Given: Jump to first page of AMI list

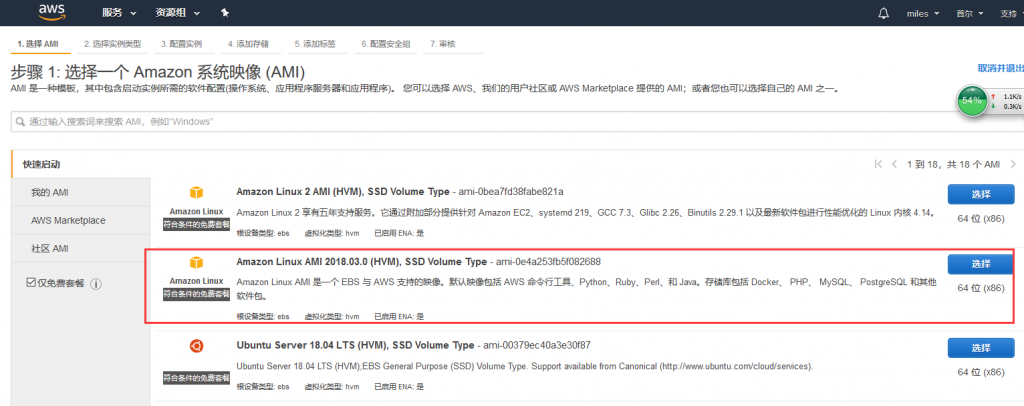Looking at the screenshot, I should 878,164.
